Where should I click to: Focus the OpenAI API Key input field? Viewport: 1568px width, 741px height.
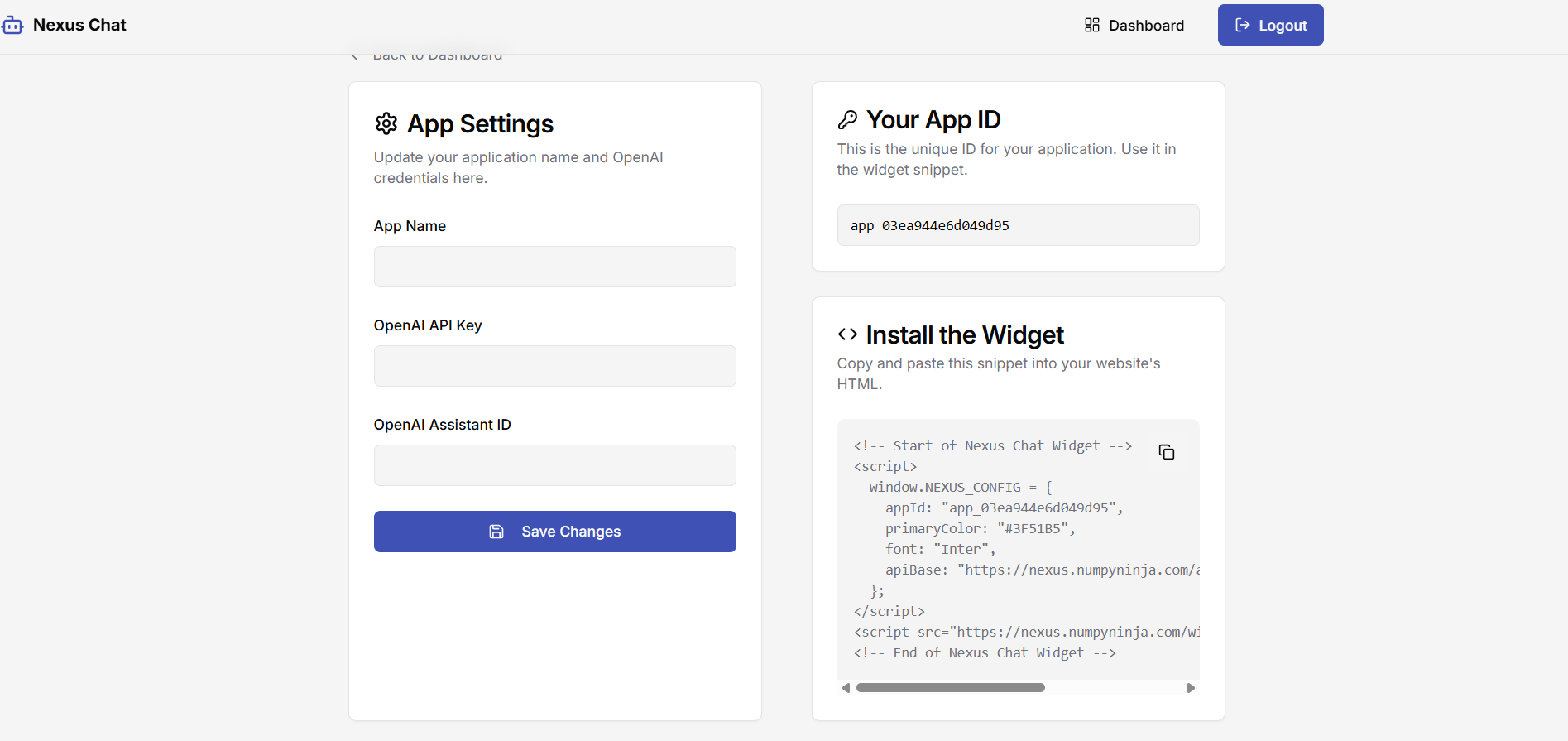pos(555,366)
